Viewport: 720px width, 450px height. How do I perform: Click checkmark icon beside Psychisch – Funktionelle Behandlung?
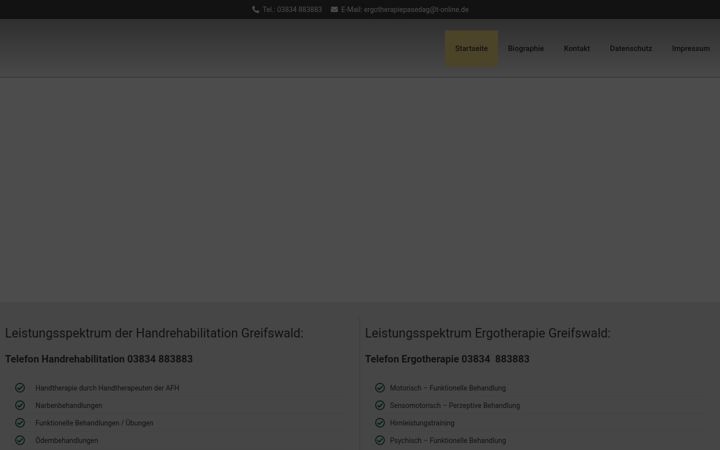coord(380,440)
